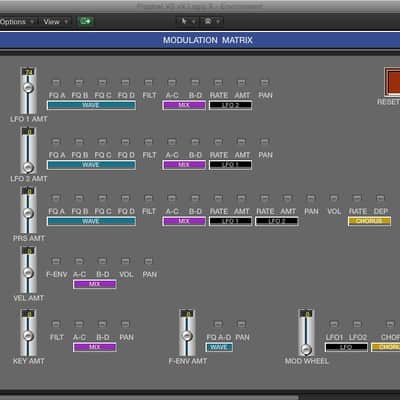
Task: Toggle FILT button in KEY AMT section
Action: tap(56, 324)
